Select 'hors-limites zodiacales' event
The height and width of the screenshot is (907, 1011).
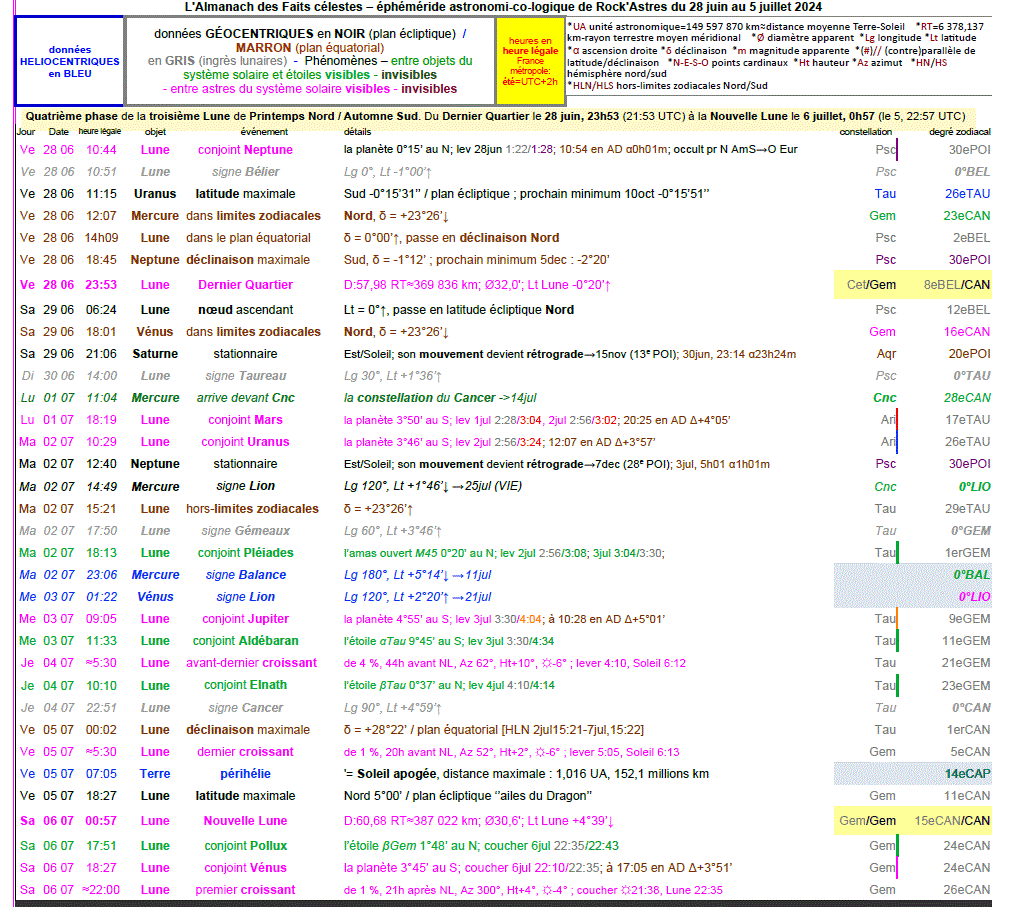click(x=252, y=509)
